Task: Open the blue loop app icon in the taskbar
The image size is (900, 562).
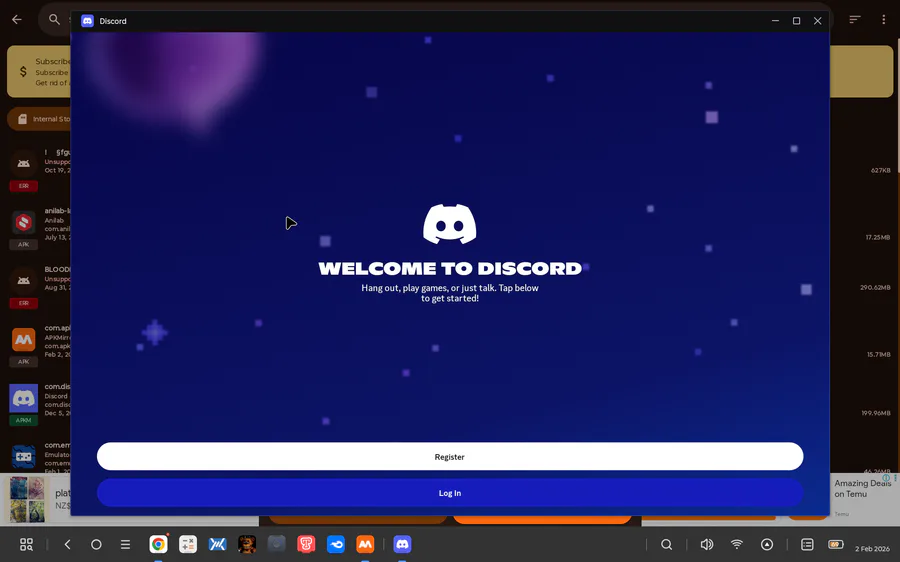Action: click(x=336, y=544)
